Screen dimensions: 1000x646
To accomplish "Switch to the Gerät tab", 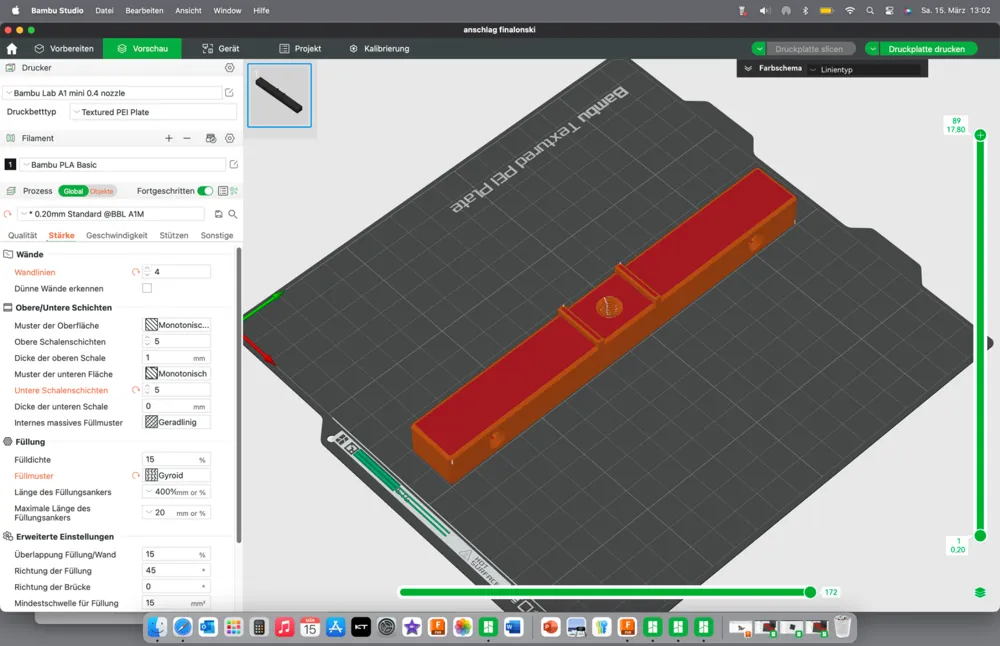I will tap(221, 48).
